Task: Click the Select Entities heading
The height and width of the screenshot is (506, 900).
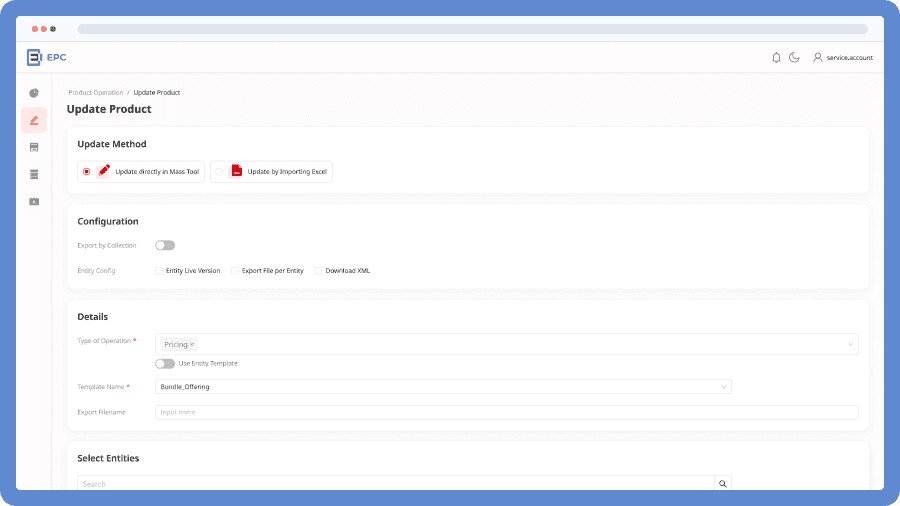Action: [x=108, y=458]
